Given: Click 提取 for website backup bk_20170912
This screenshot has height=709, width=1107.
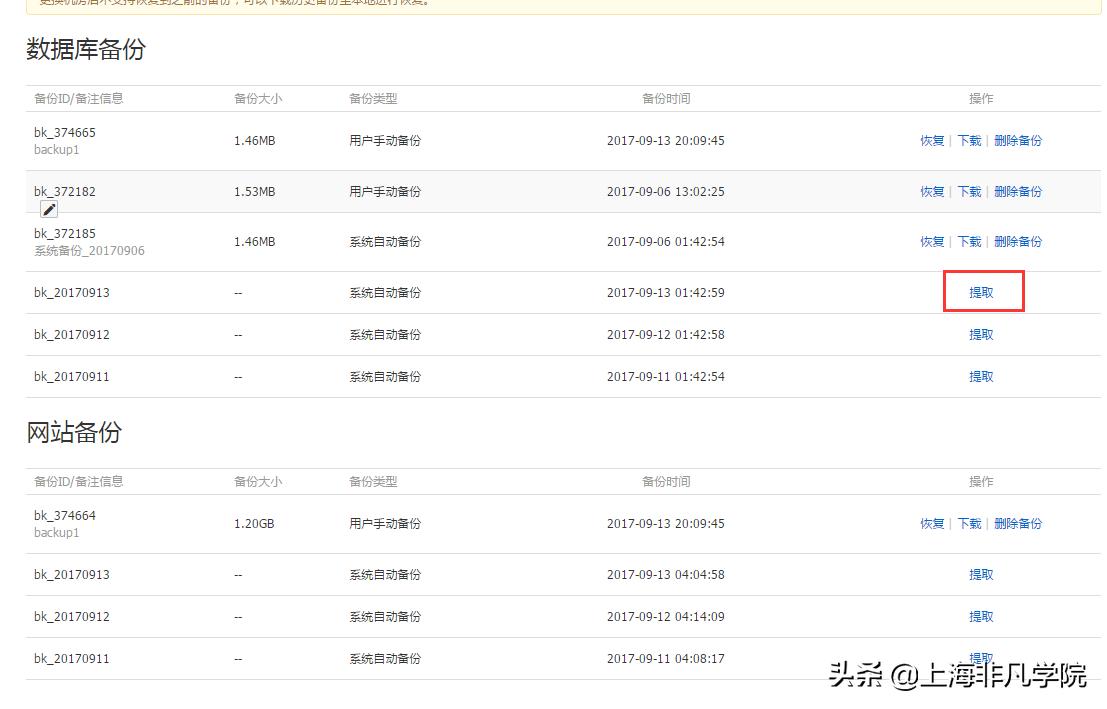Looking at the screenshot, I should [x=981, y=616].
